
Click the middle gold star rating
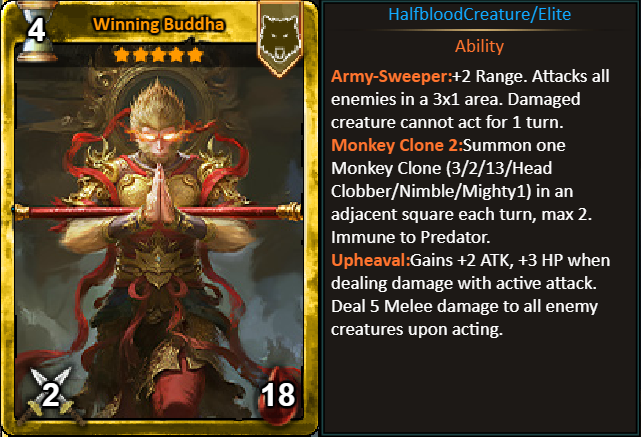tap(159, 54)
